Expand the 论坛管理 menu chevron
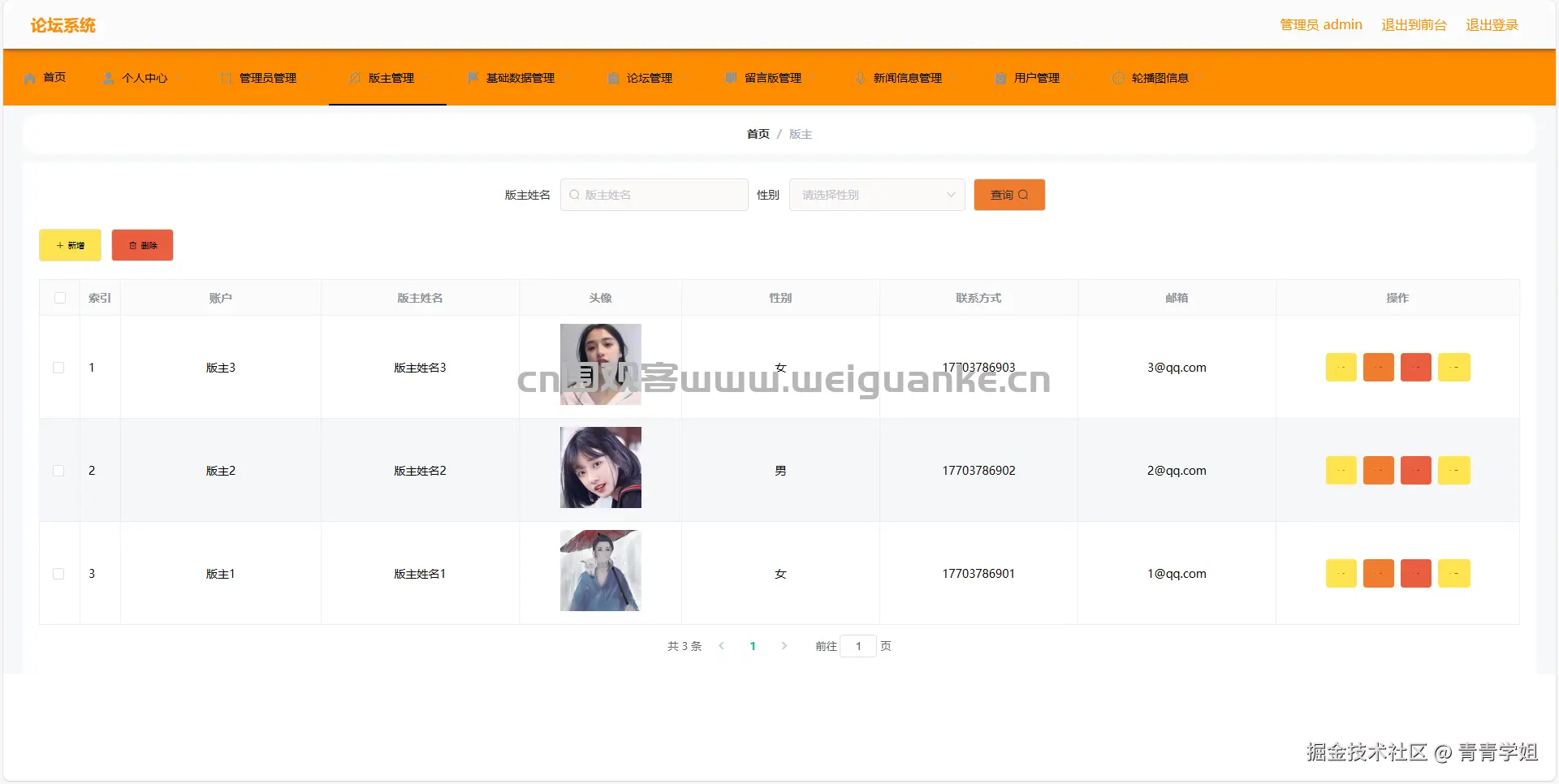The height and width of the screenshot is (784, 1559). click(x=684, y=78)
